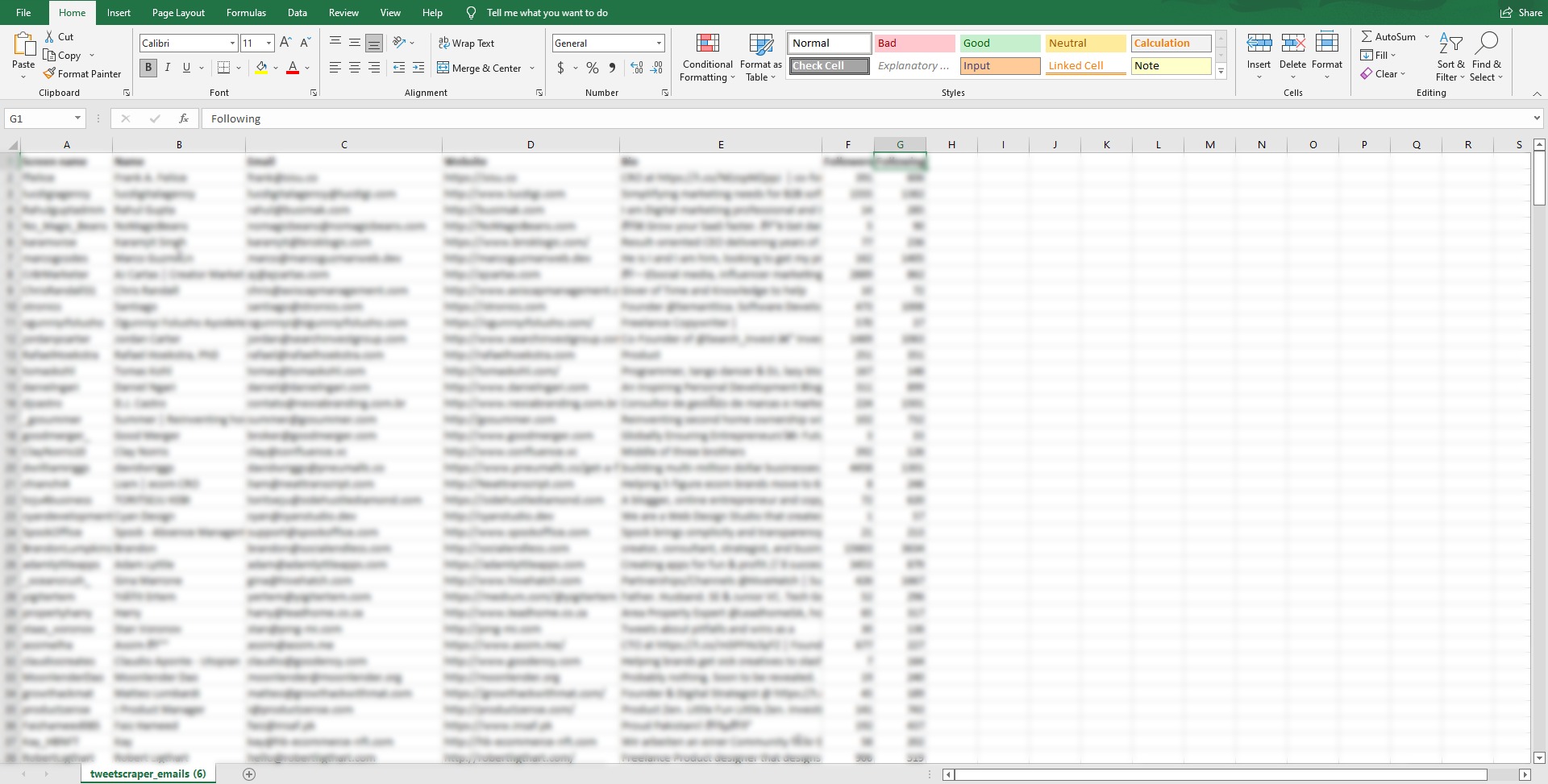The width and height of the screenshot is (1548, 784).
Task: Click the Insert Function fx icon
Action: point(184,118)
